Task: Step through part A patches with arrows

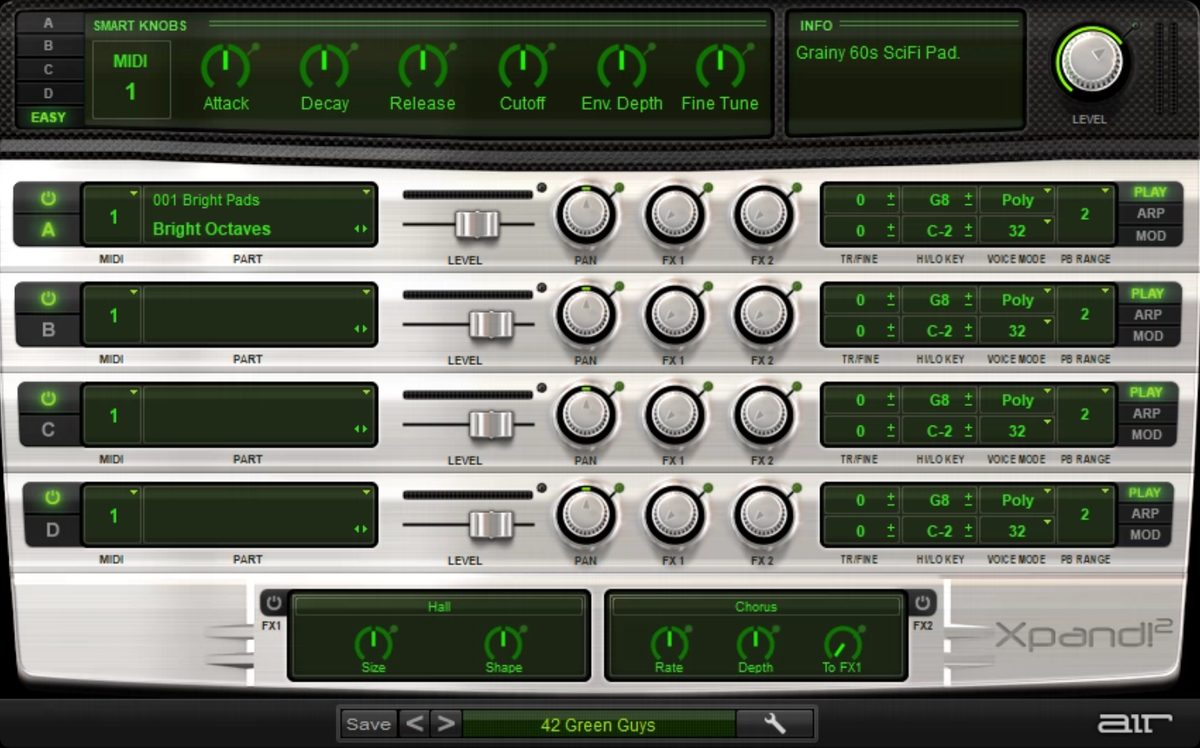Action: pos(361,230)
